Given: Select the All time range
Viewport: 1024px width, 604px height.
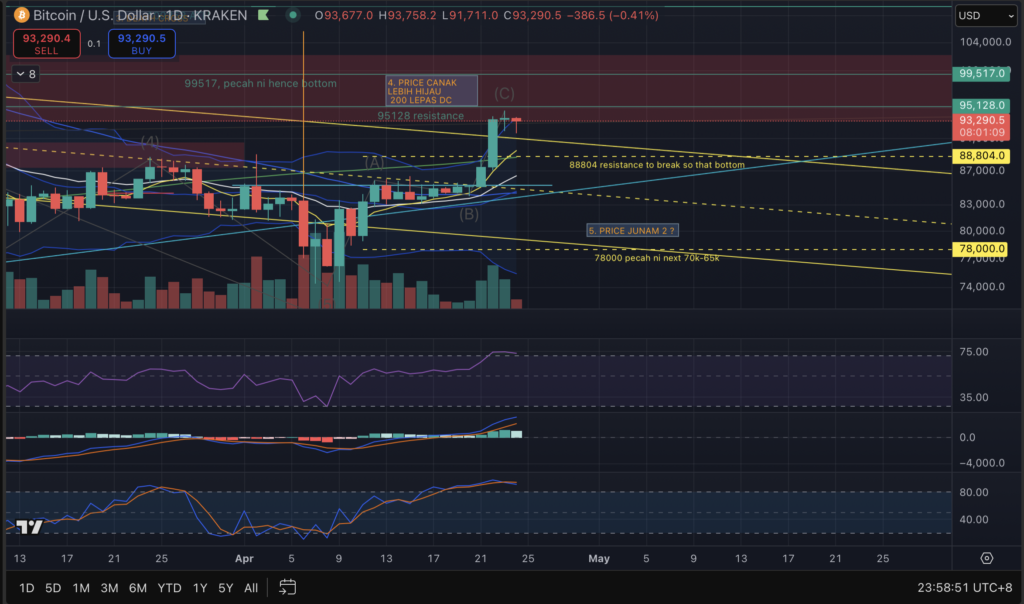Looking at the screenshot, I should click(251, 588).
